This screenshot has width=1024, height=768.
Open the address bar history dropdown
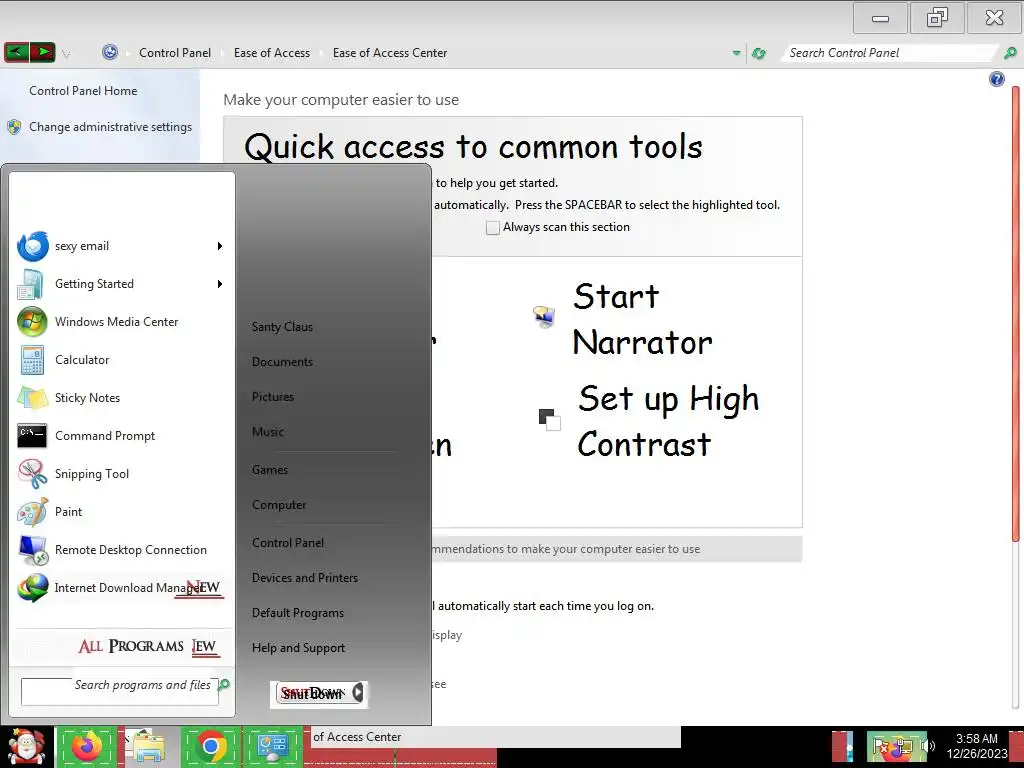pos(737,53)
